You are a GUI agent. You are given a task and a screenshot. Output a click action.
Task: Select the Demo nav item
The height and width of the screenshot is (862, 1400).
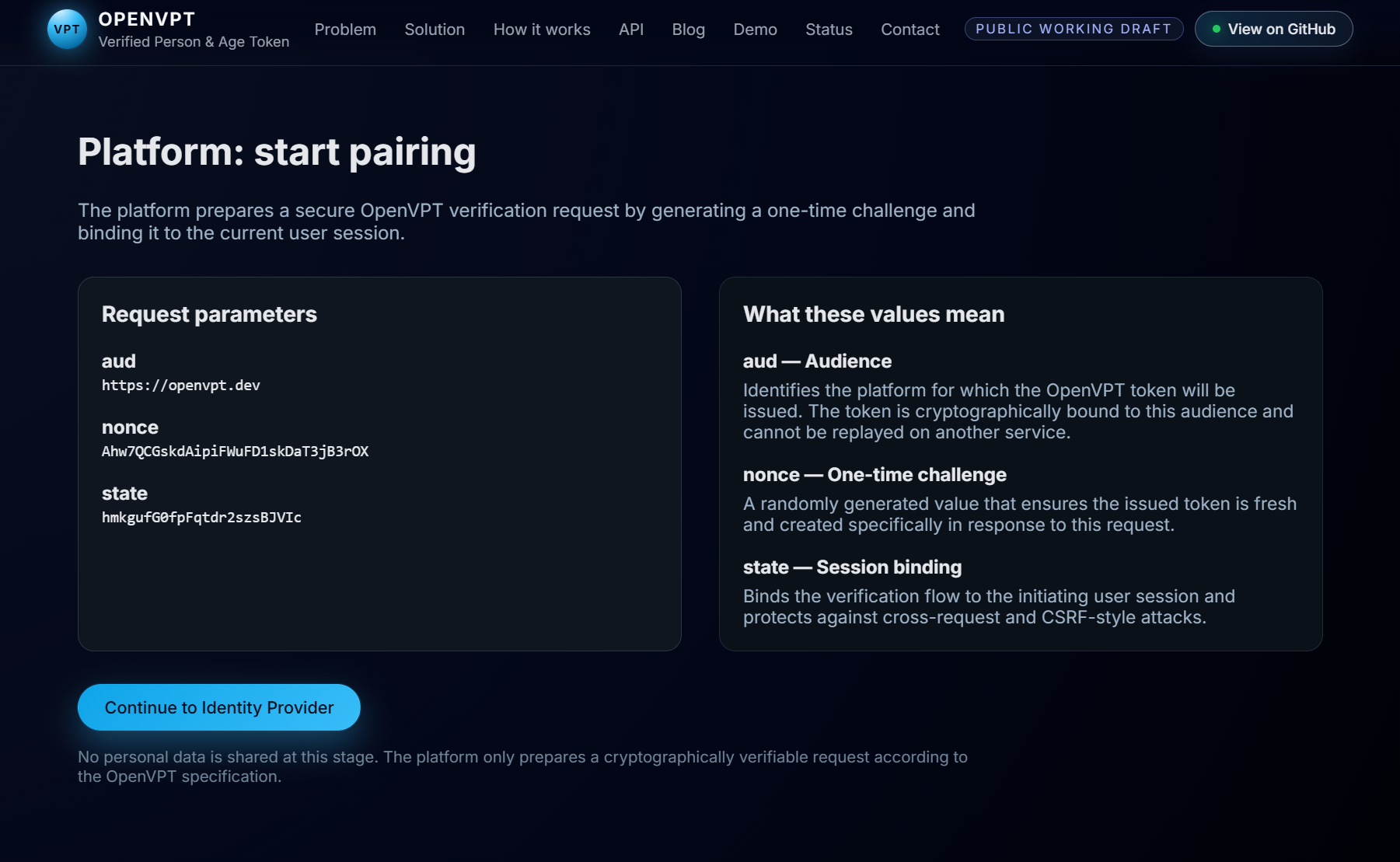click(755, 30)
